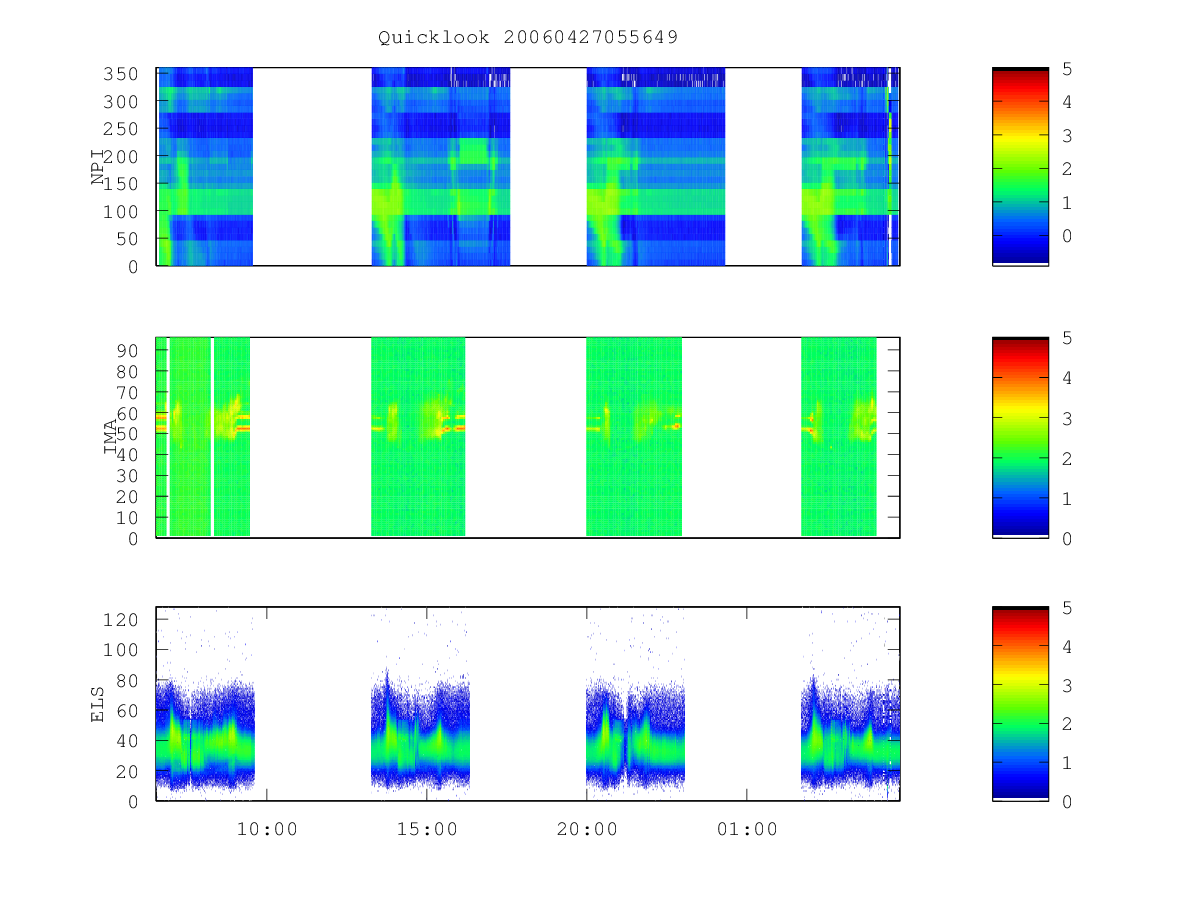Click the plot title Quicklook 20060427055649
The image size is (1200, 900).
tap(528, 37)
